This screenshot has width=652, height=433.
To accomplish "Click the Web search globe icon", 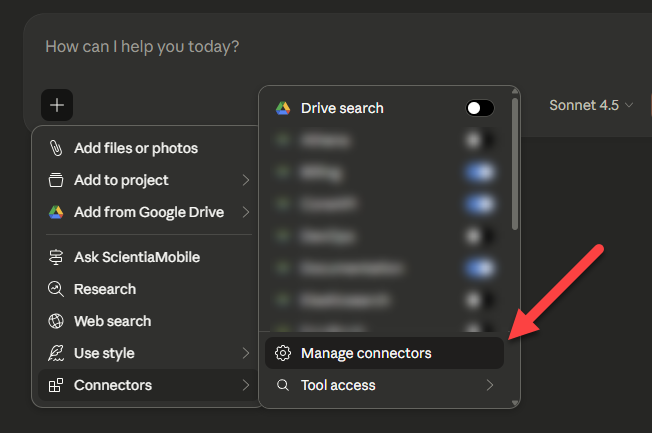I will click(x=56, y=321).
